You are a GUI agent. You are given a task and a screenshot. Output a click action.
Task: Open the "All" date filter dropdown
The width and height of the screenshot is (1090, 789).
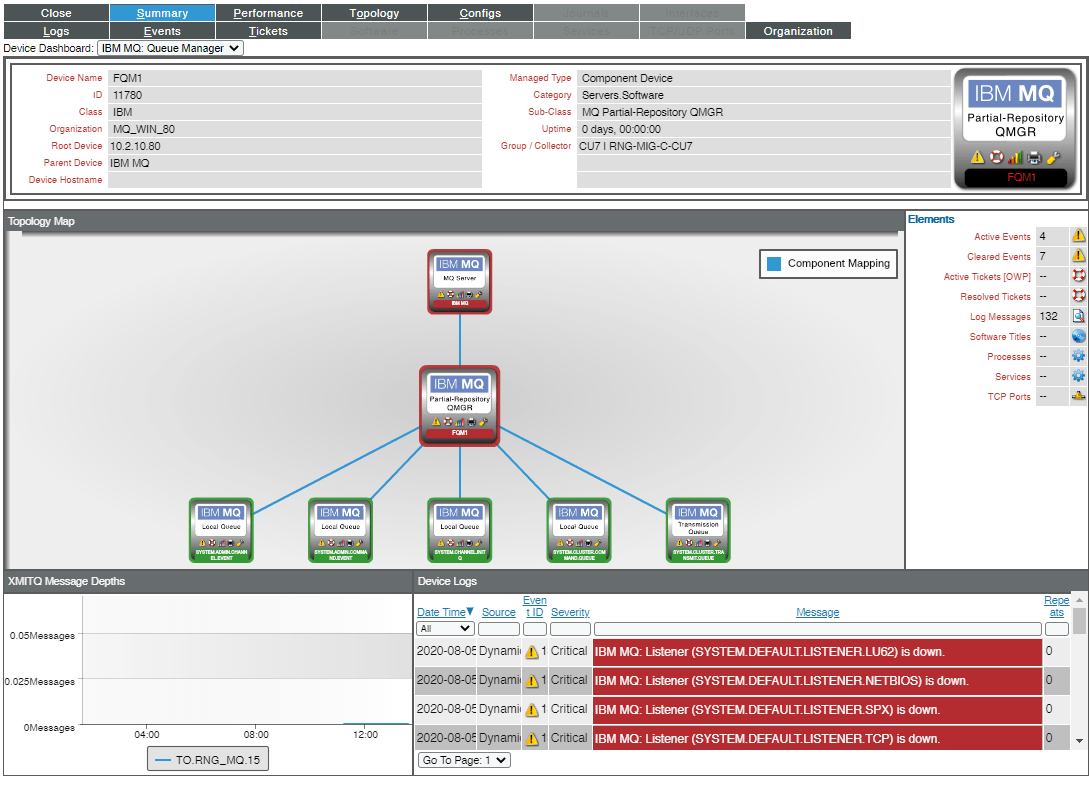coord(445,628)
